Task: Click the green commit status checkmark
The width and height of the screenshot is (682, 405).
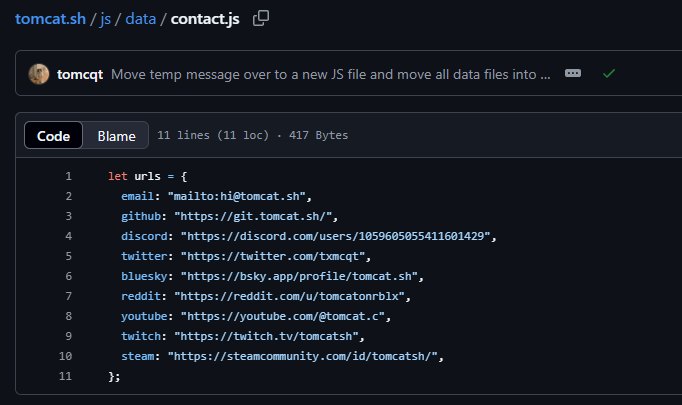Action: [x=609, y=74]
